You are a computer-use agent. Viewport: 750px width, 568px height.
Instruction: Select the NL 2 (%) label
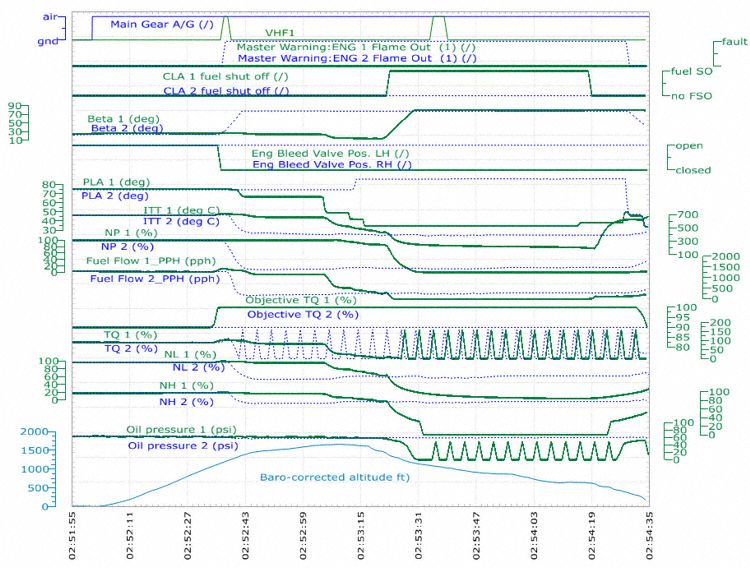click(199, 368)
